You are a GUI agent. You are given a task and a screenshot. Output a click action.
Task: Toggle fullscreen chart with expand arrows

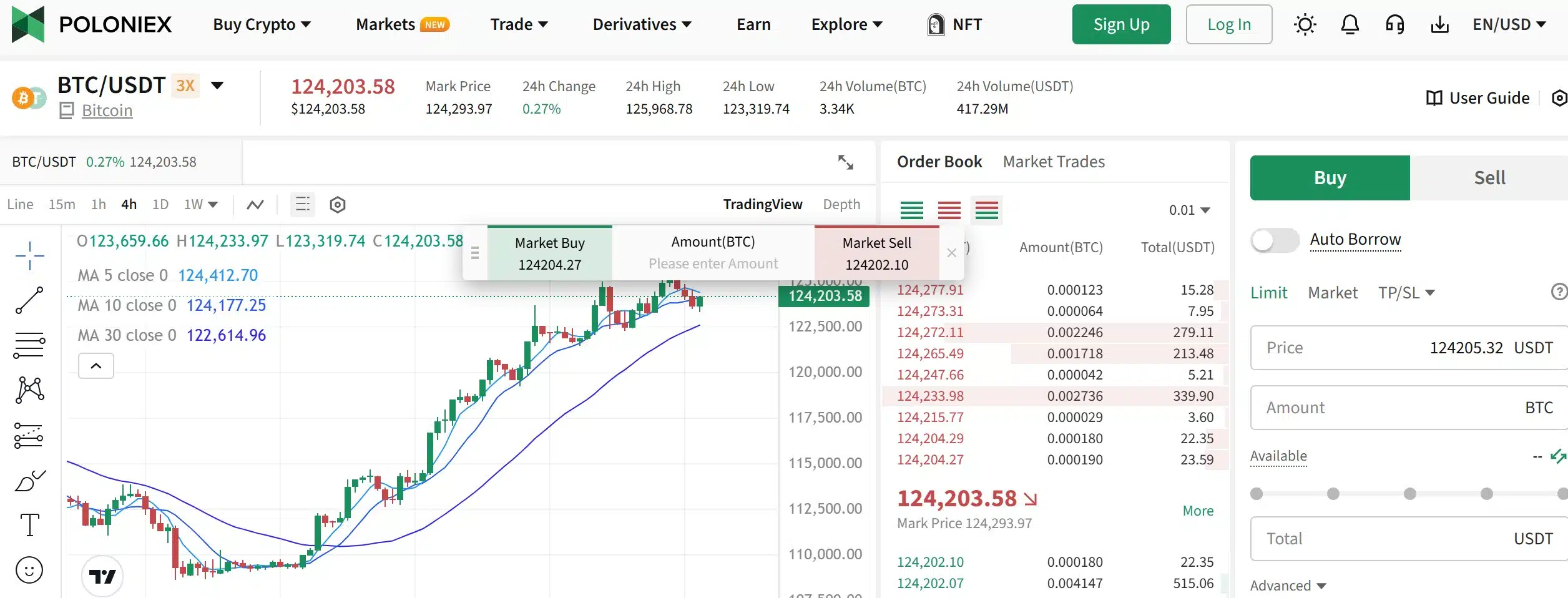(x=846, y=162)
